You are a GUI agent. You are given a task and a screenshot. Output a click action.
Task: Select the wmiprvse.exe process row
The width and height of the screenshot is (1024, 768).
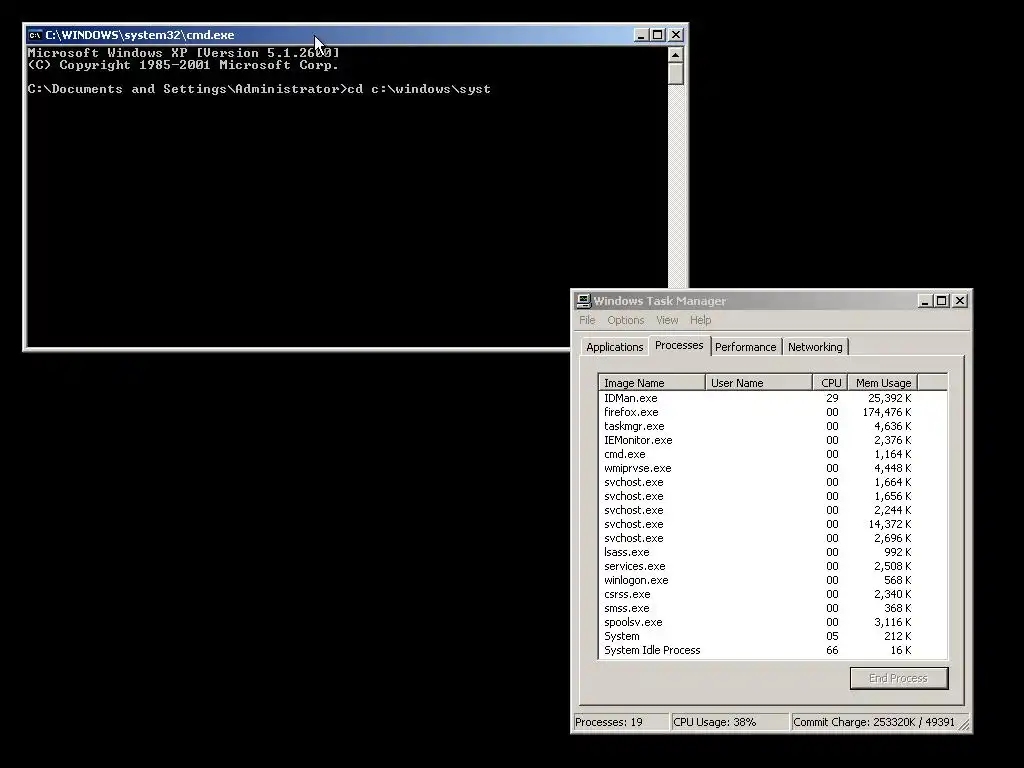click(x=773, y=468)
